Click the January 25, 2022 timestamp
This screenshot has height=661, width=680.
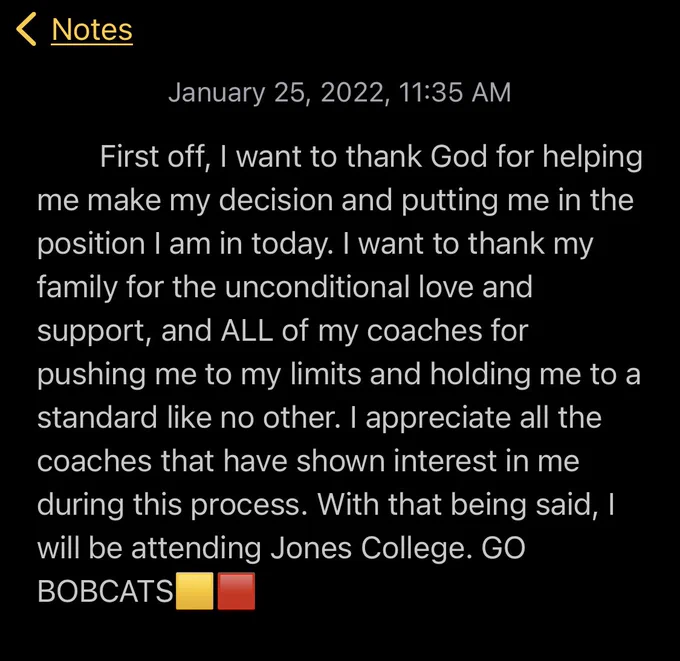click(x=340, y=92)
